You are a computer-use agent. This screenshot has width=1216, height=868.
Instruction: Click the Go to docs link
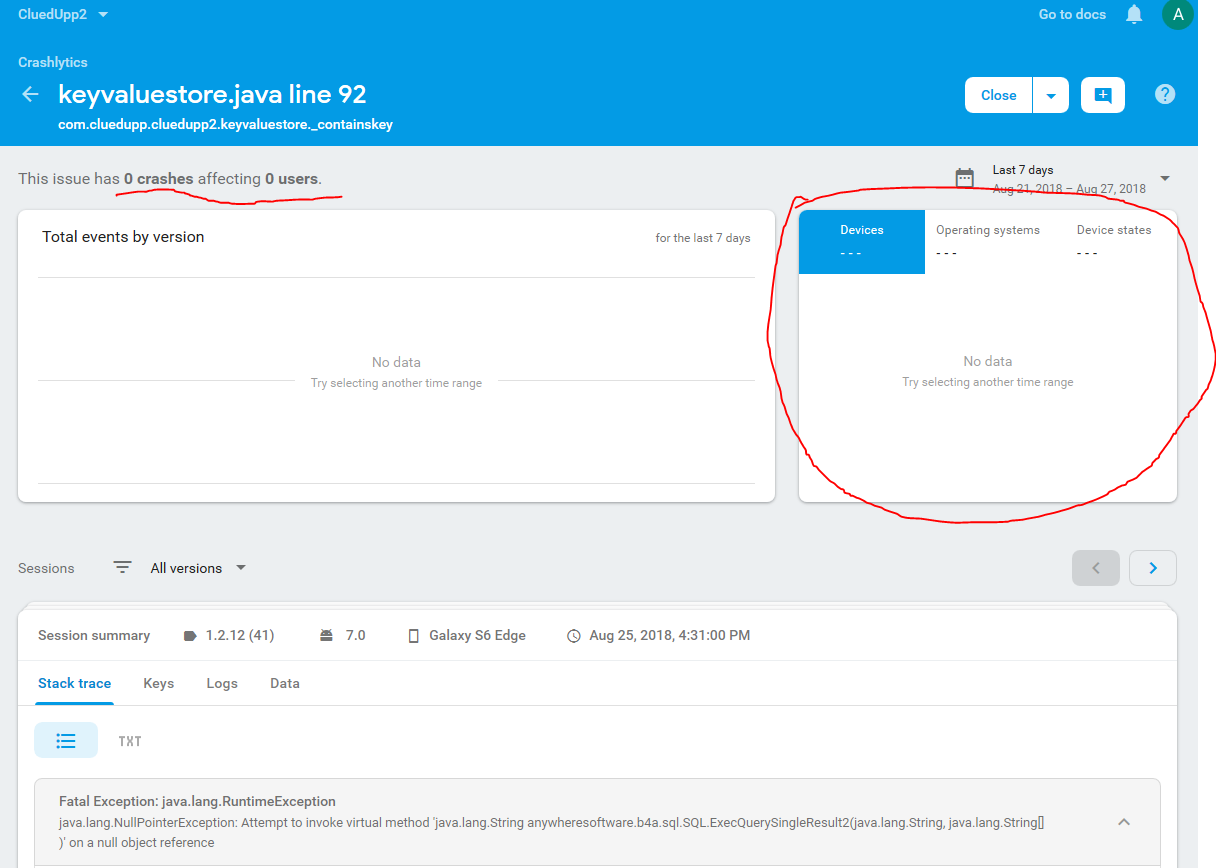pos(1072,14)
